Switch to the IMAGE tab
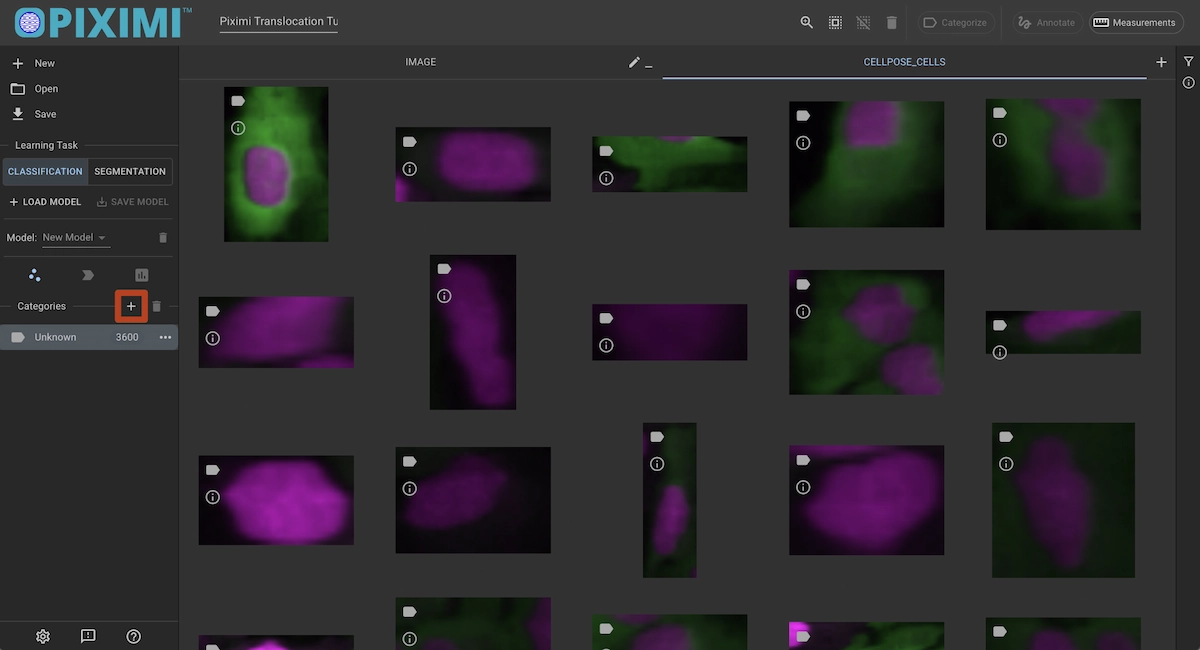 420,62
